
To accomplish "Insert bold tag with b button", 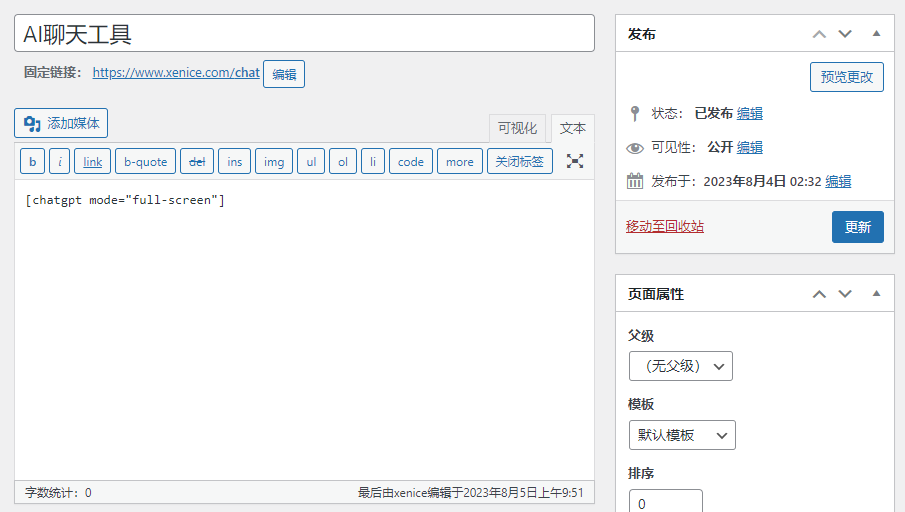I will click(32, 162).
